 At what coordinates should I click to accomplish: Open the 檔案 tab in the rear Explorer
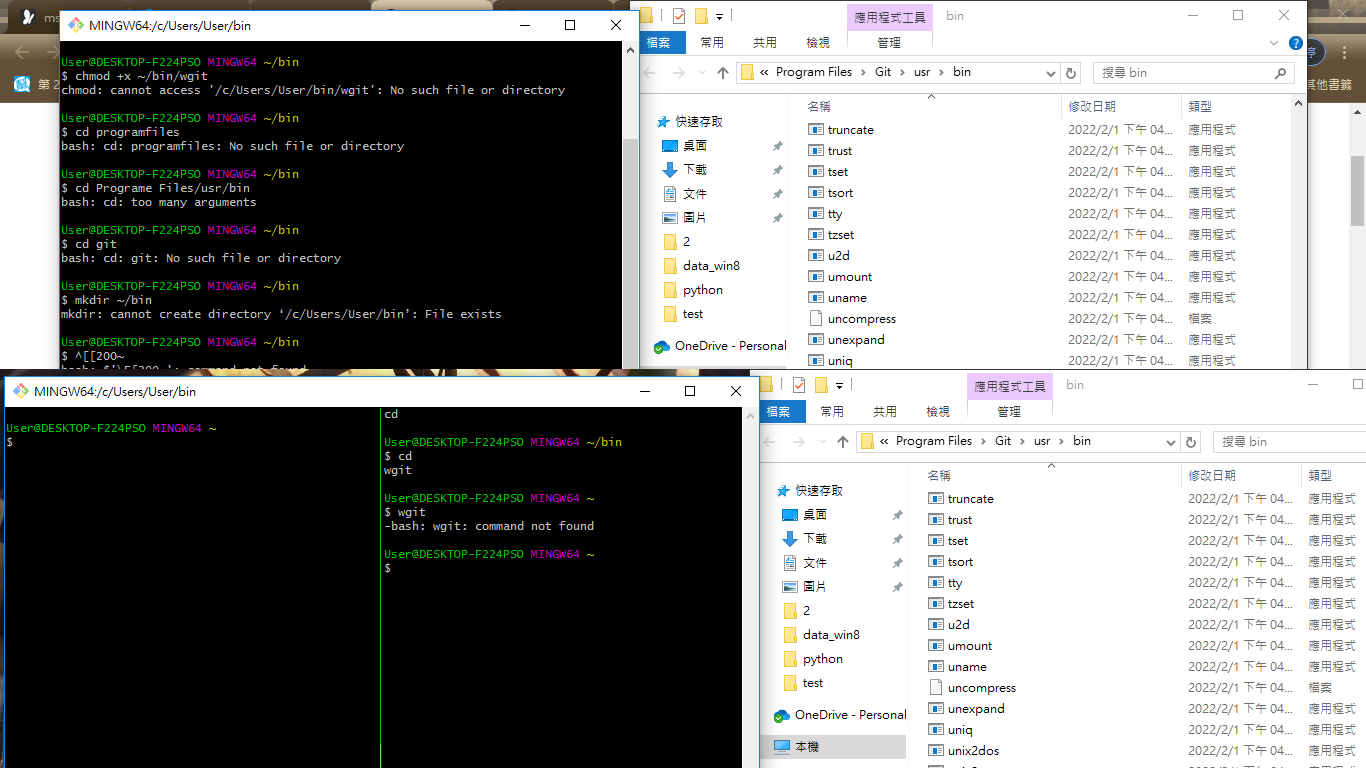[x=659, y=42]
